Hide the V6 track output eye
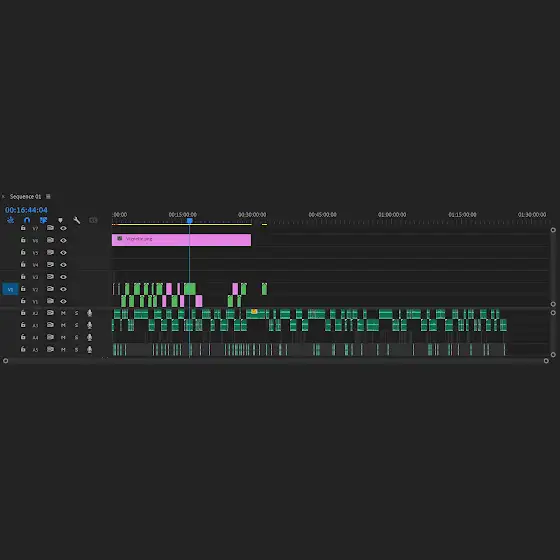The height and width of the screenshot is (560, 560). 63,240
